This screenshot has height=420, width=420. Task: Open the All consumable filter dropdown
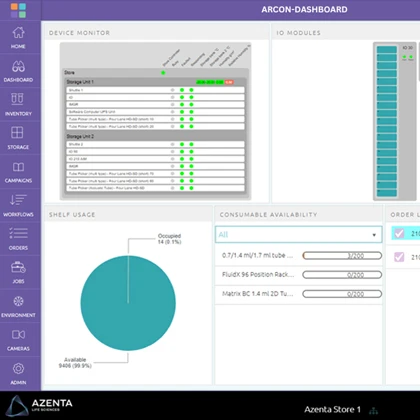pos(299,235)
